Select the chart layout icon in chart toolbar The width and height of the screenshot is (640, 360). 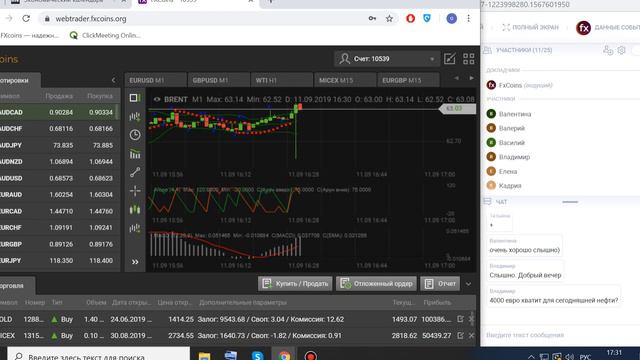tap(135, 98)
